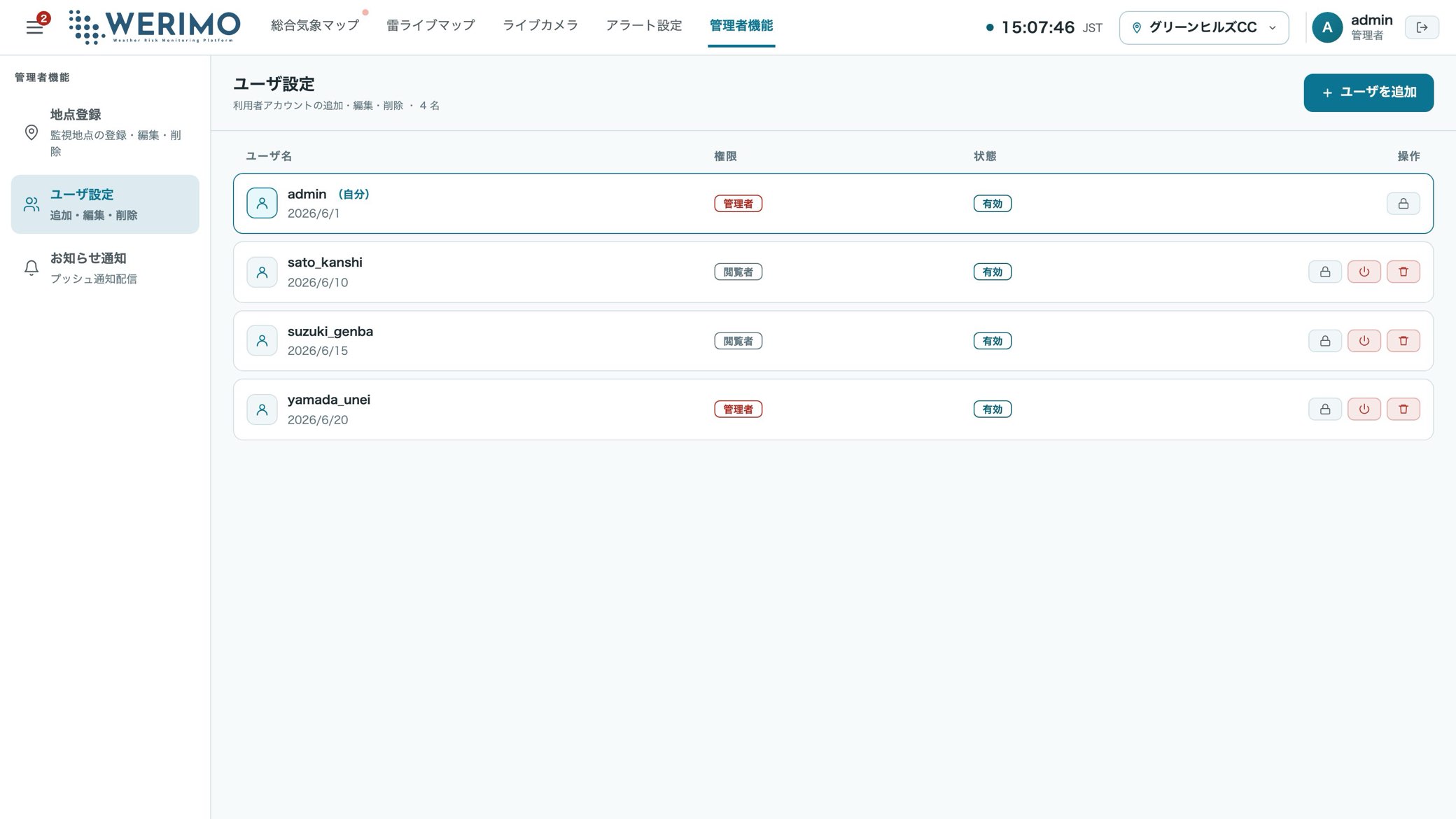Image resolution: width=1456 pixels, height=819 pixels.
Task: Click the 有効 status for yamada_unei
Action: click(992, 409)
